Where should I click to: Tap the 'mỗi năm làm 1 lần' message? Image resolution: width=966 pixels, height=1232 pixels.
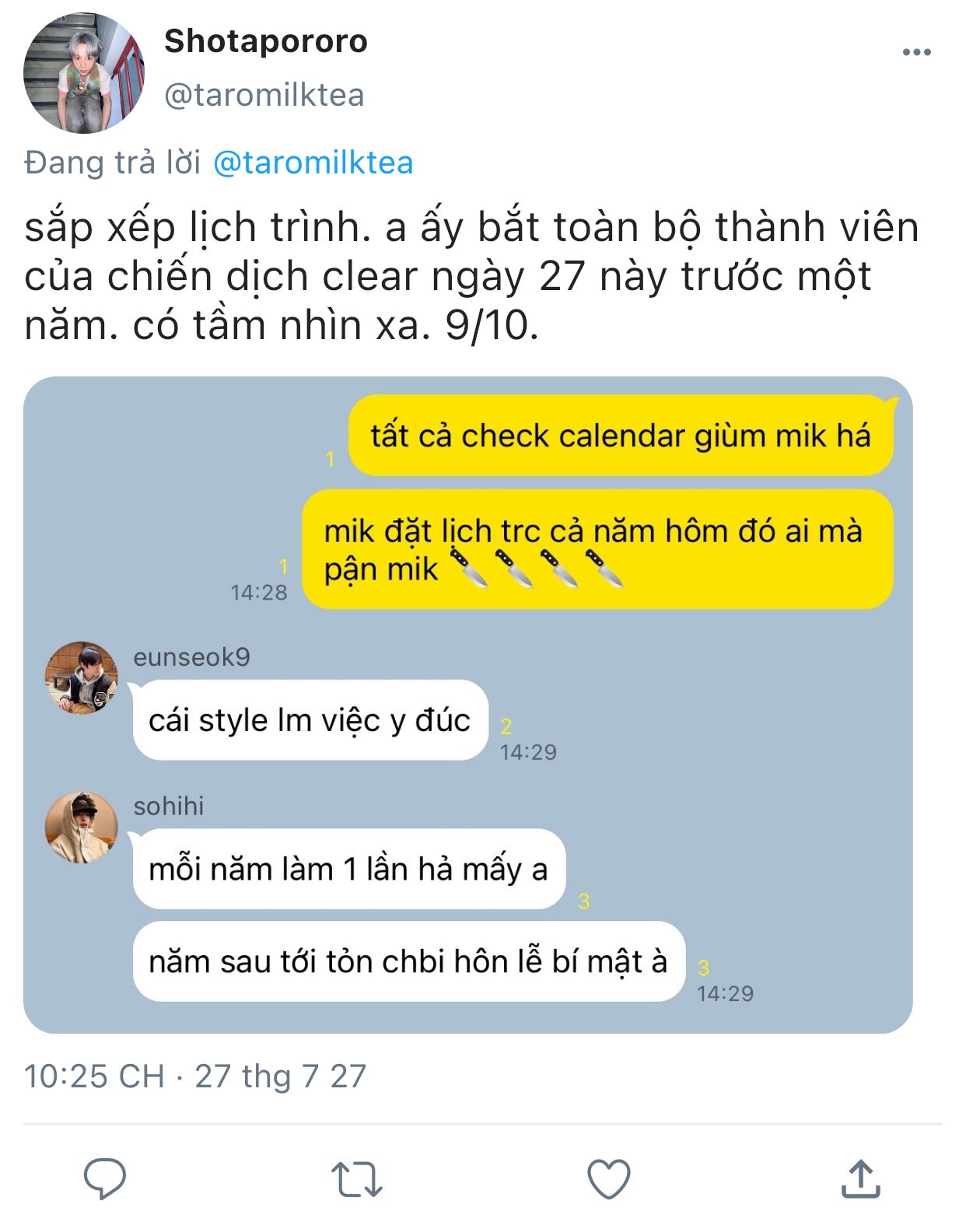348,869
